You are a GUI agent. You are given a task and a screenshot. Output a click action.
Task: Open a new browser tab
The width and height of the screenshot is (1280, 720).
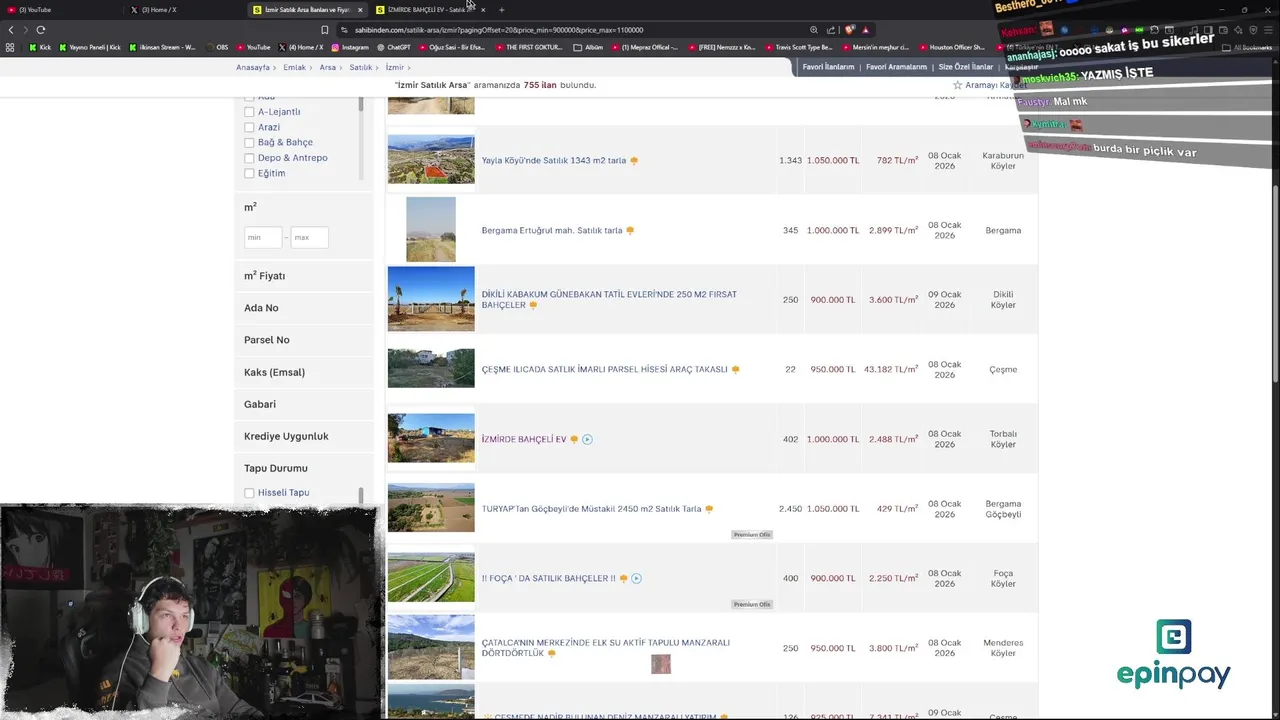pyautogui.click(x=502, y=10)
